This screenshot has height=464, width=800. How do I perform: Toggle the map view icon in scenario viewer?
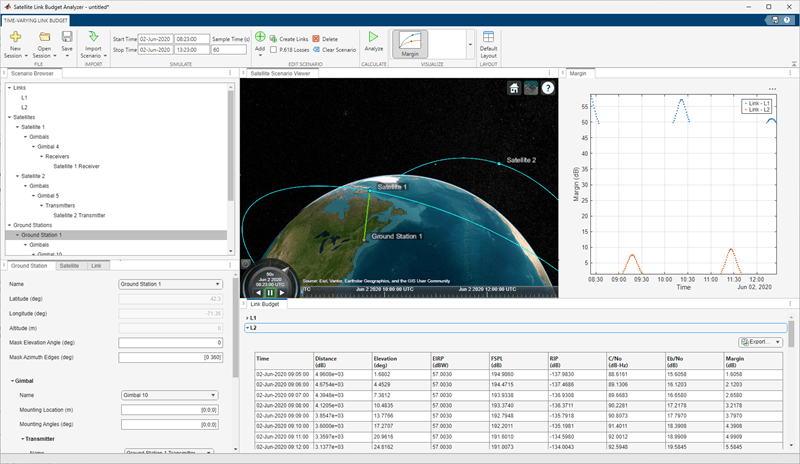click(531, 88)
